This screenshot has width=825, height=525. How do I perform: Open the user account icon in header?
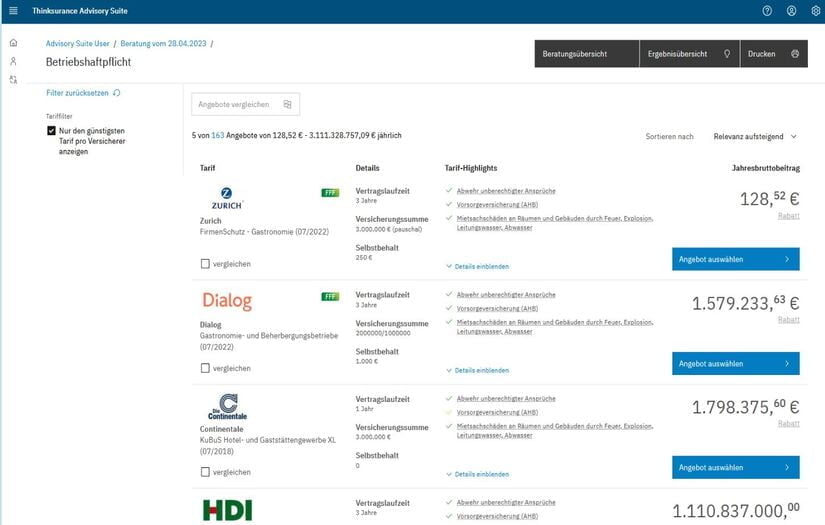[791, 11]
